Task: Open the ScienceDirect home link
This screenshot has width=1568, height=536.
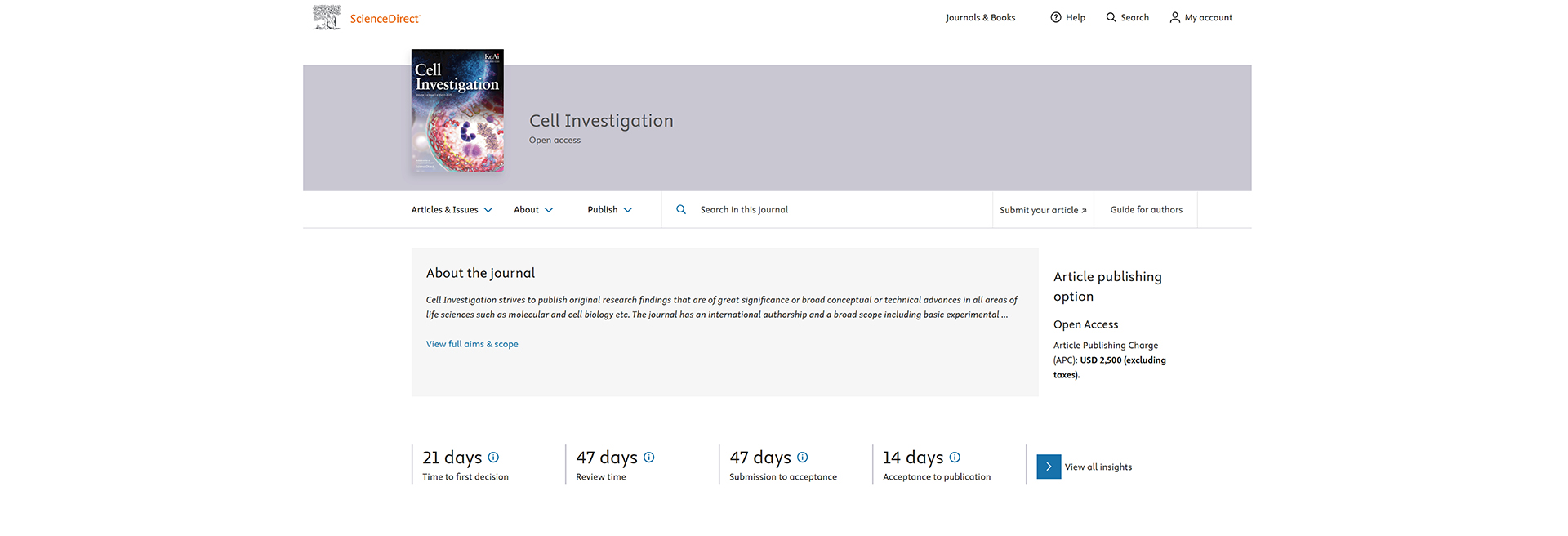Action: (385, 19)
